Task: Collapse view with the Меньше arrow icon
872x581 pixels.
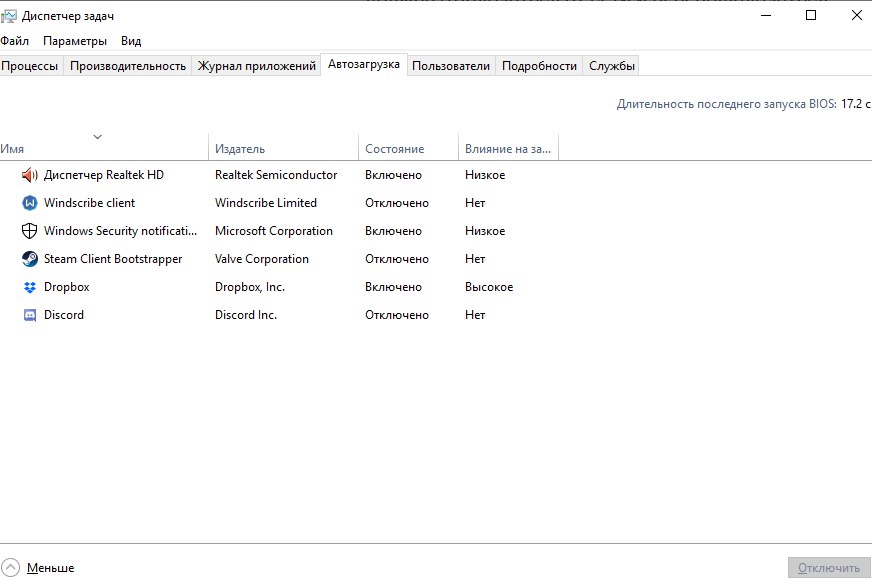Action: click(10, 568)
